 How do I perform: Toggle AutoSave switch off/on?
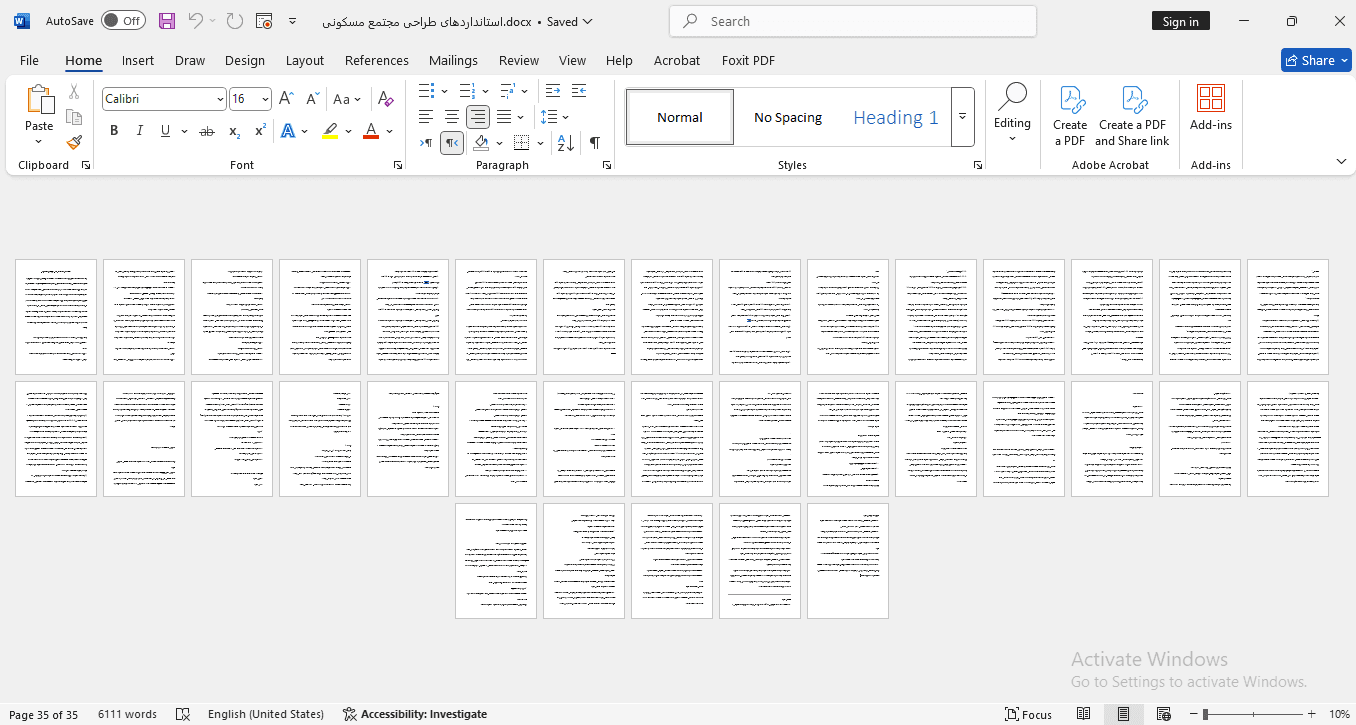[x=123, y=21]
